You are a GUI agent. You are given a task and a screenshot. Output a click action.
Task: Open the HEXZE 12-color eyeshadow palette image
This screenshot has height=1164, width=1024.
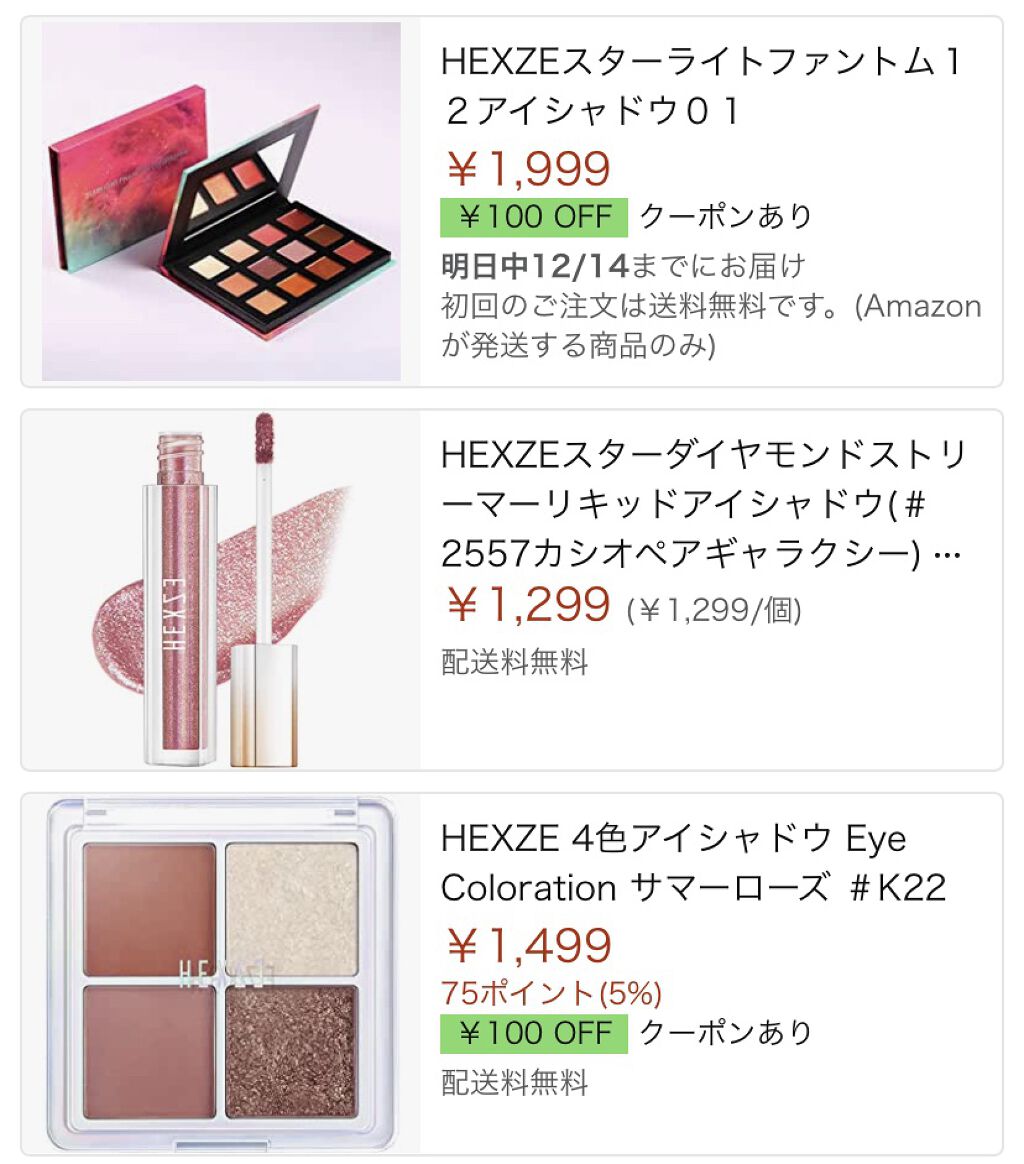[x=221, y=201]
